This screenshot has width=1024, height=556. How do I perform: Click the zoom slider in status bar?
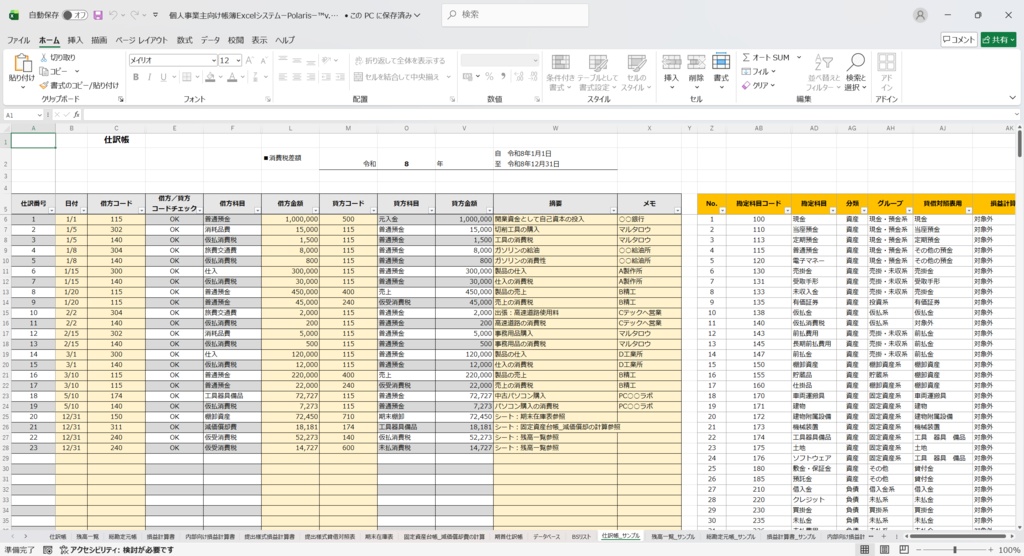point(954,550)
